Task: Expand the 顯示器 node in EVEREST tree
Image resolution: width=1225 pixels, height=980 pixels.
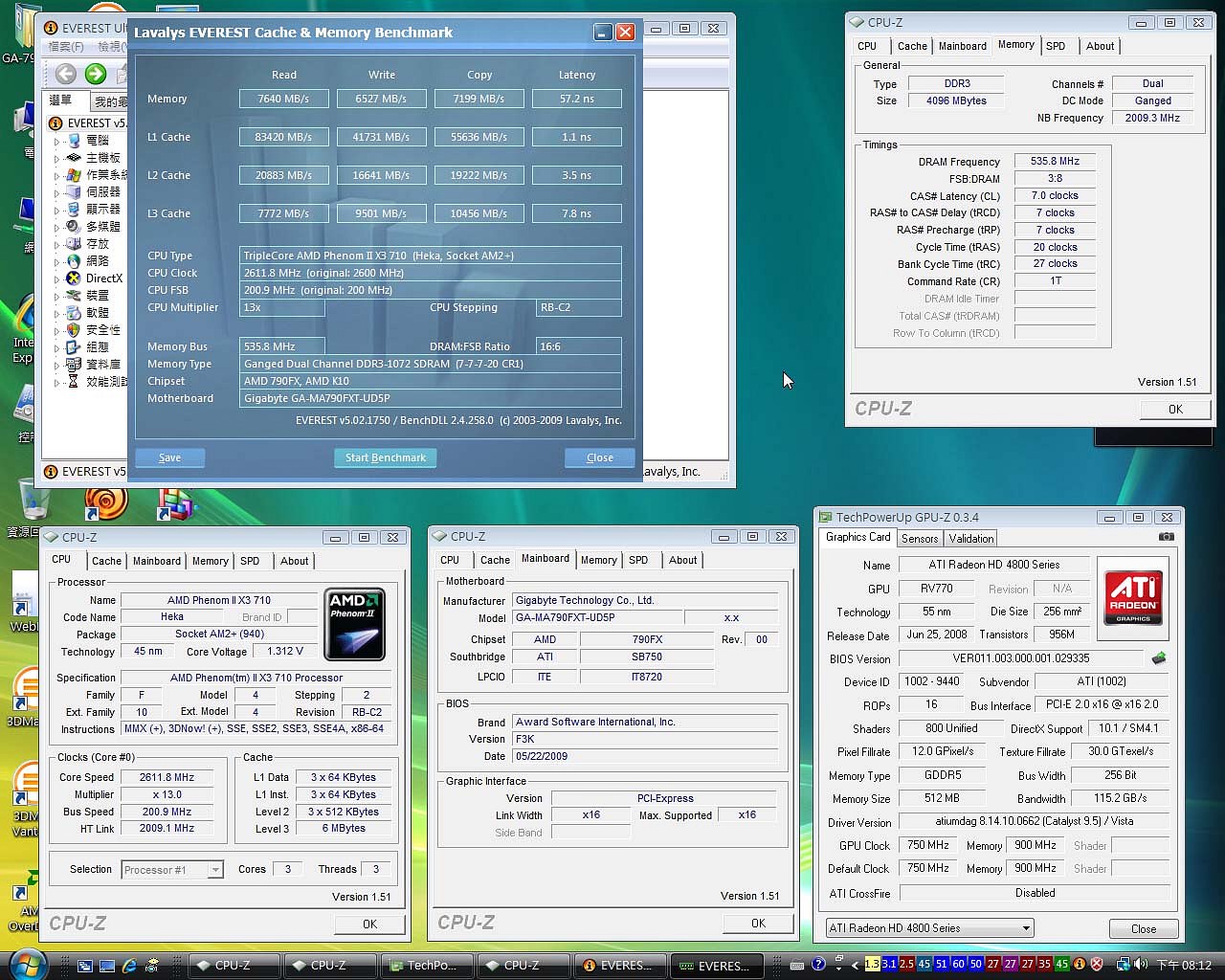Action: point(56,210)
